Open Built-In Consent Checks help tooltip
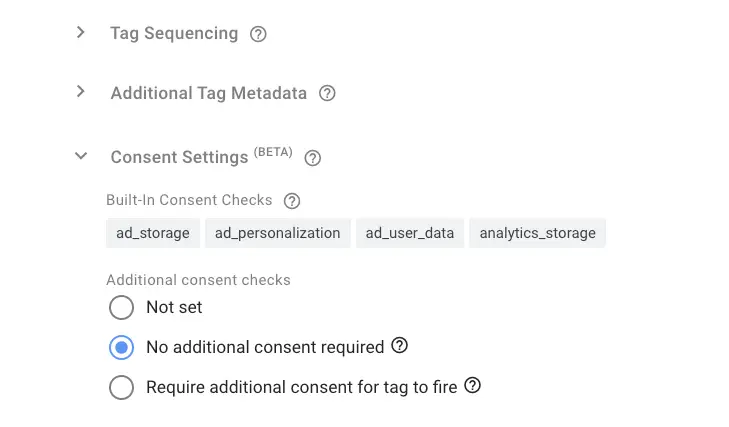This screenshot has height=427, width=729. click(292, 201)
